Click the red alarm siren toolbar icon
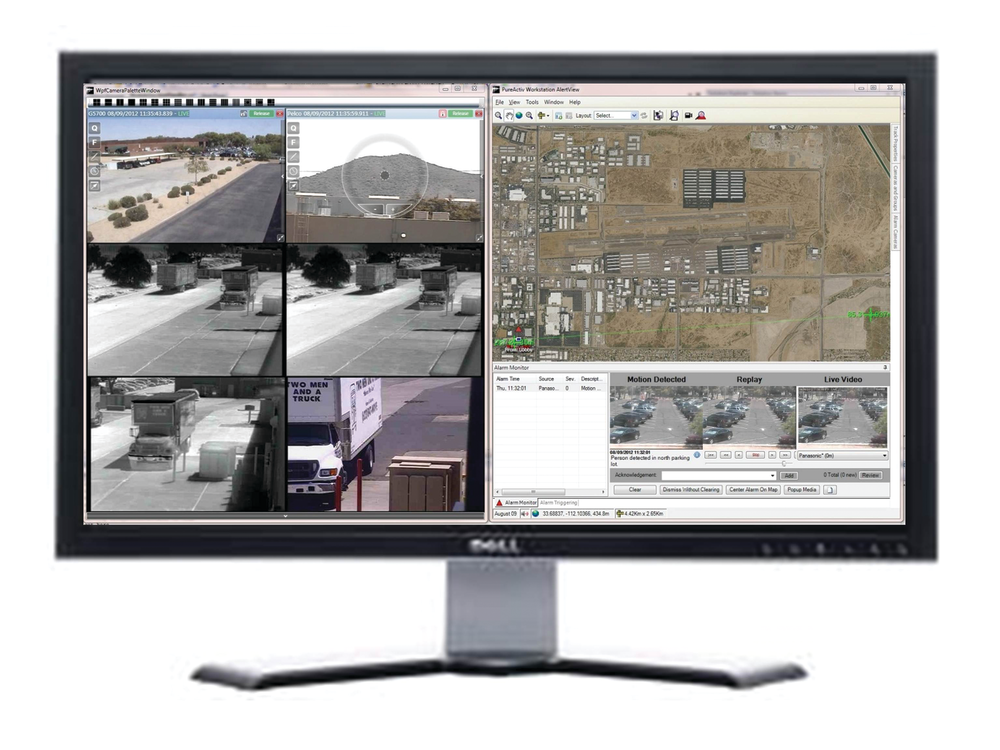The height and width of the screenshot is (750, 1000). coord(701,115)
